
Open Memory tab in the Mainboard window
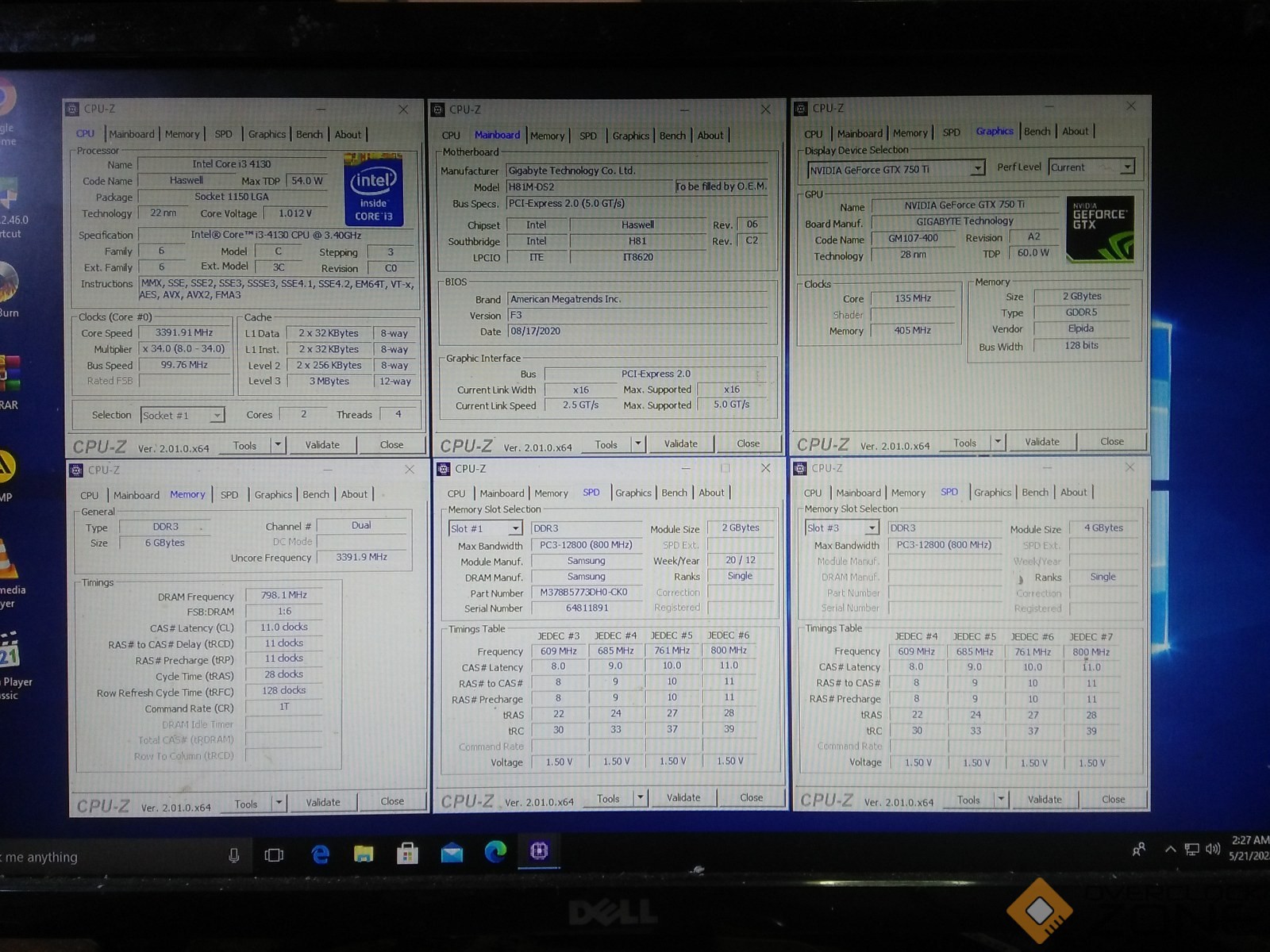547,136
